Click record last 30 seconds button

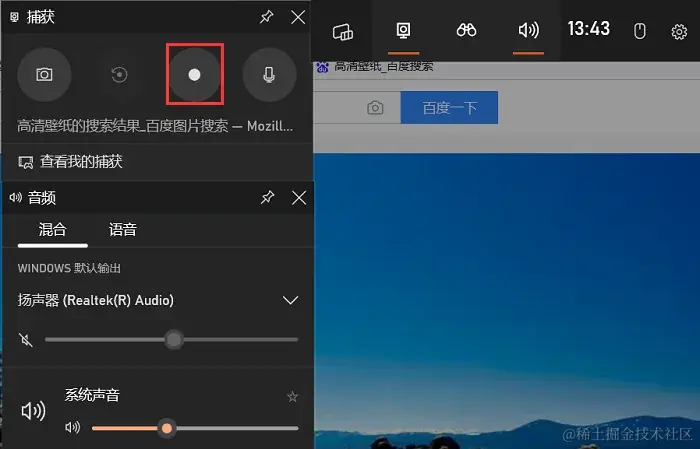pos(119,75)
